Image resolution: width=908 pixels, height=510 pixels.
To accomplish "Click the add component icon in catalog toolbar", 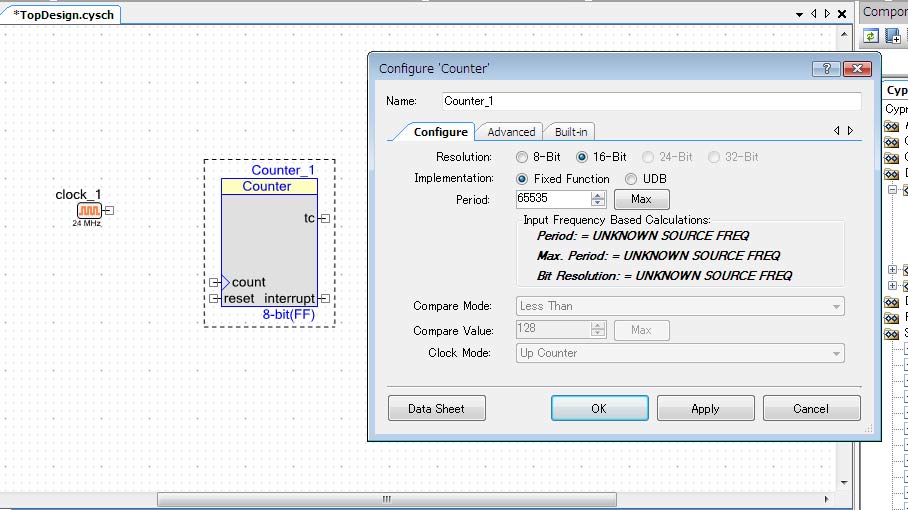I will pyautogui.click(x=892, y=36).
